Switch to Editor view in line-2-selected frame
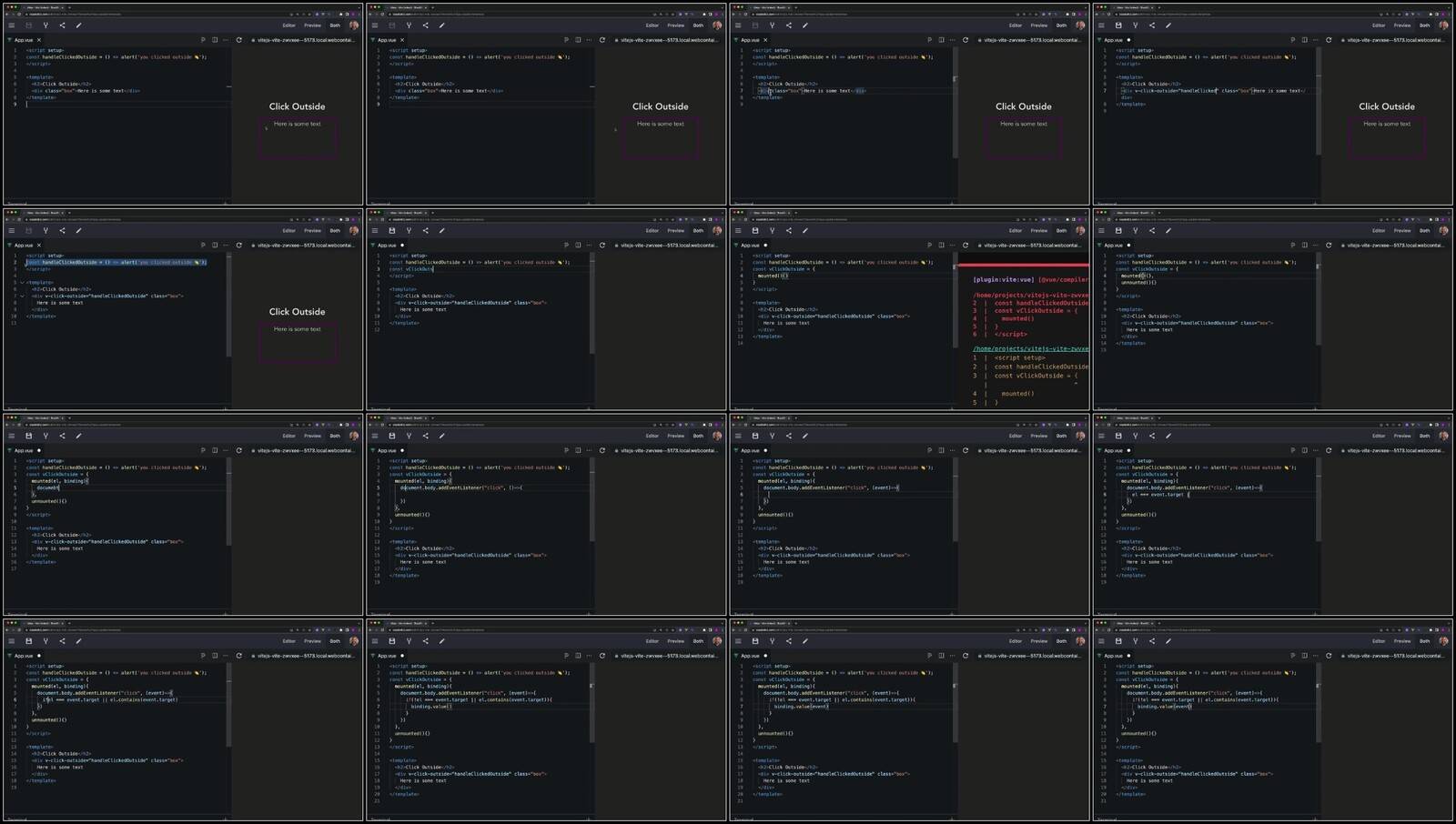Viewport: 1456px width, 824px height. pyautogui.click(x=289, y=231)
